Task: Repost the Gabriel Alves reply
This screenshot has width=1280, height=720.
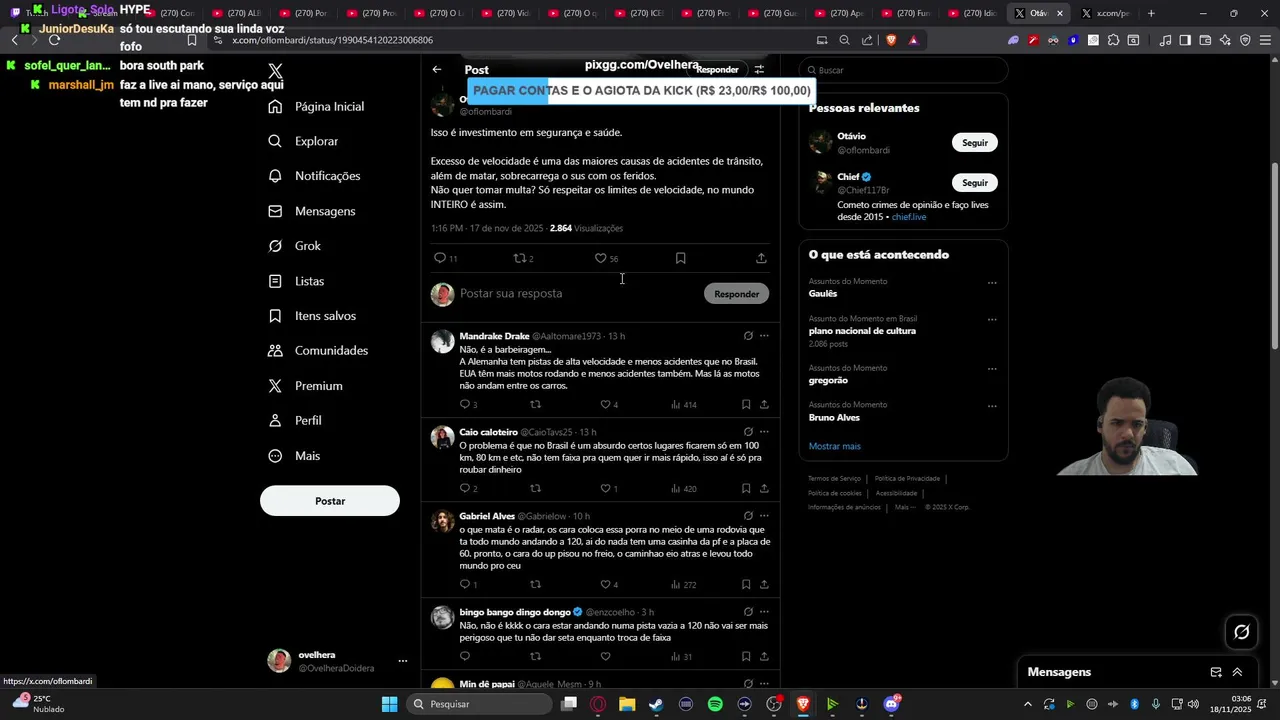Action: 535,585
